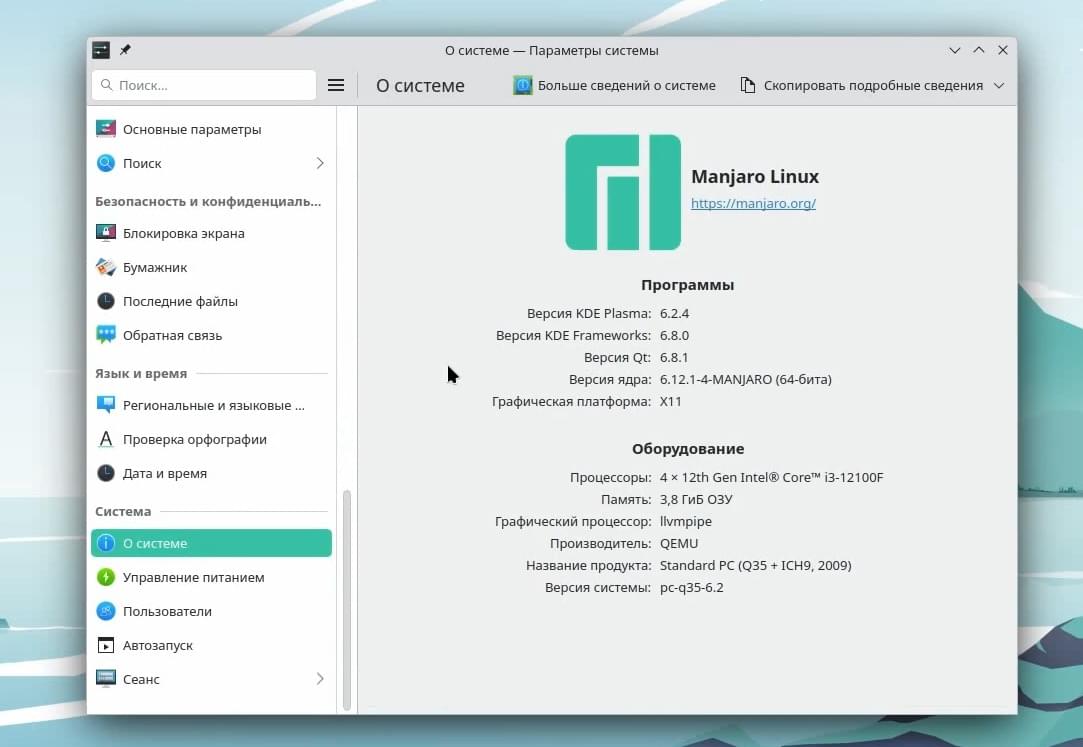
Task: Click the graphics platform value X11
Action: tap(671, 401)
